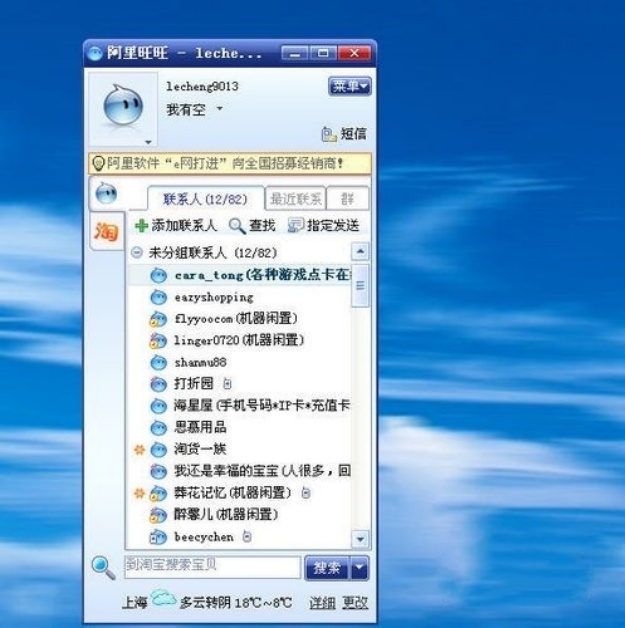The height and width of the screenshot is (628, 625).
Task: Select contact flyyoocom (机器闲置)
Action: (239, 319)
